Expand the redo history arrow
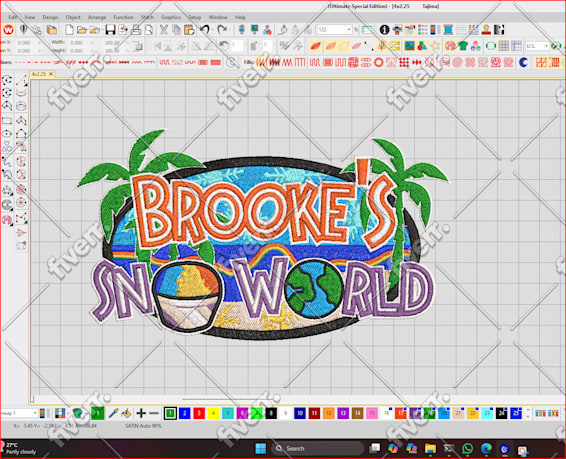Image resolution: width=566 pixels, height=459 pixels. (x=230, y=30)
